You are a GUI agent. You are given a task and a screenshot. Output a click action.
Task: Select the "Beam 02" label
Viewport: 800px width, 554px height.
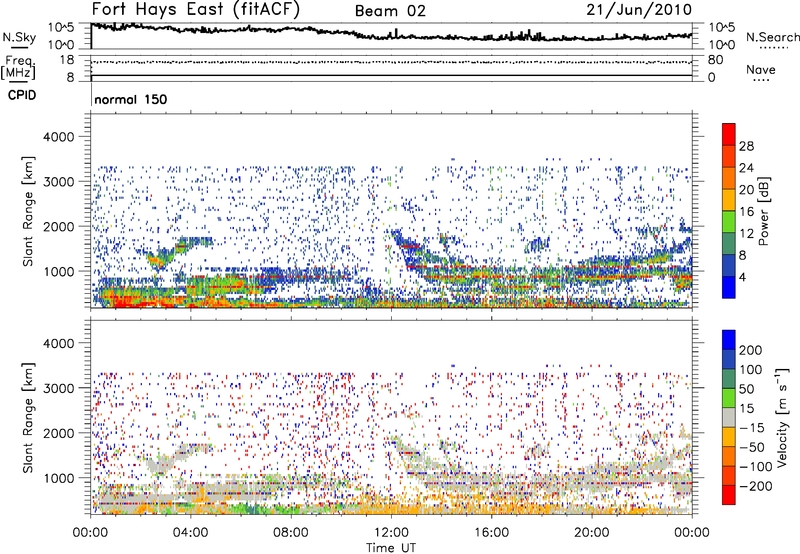click(x=390, y=11)
